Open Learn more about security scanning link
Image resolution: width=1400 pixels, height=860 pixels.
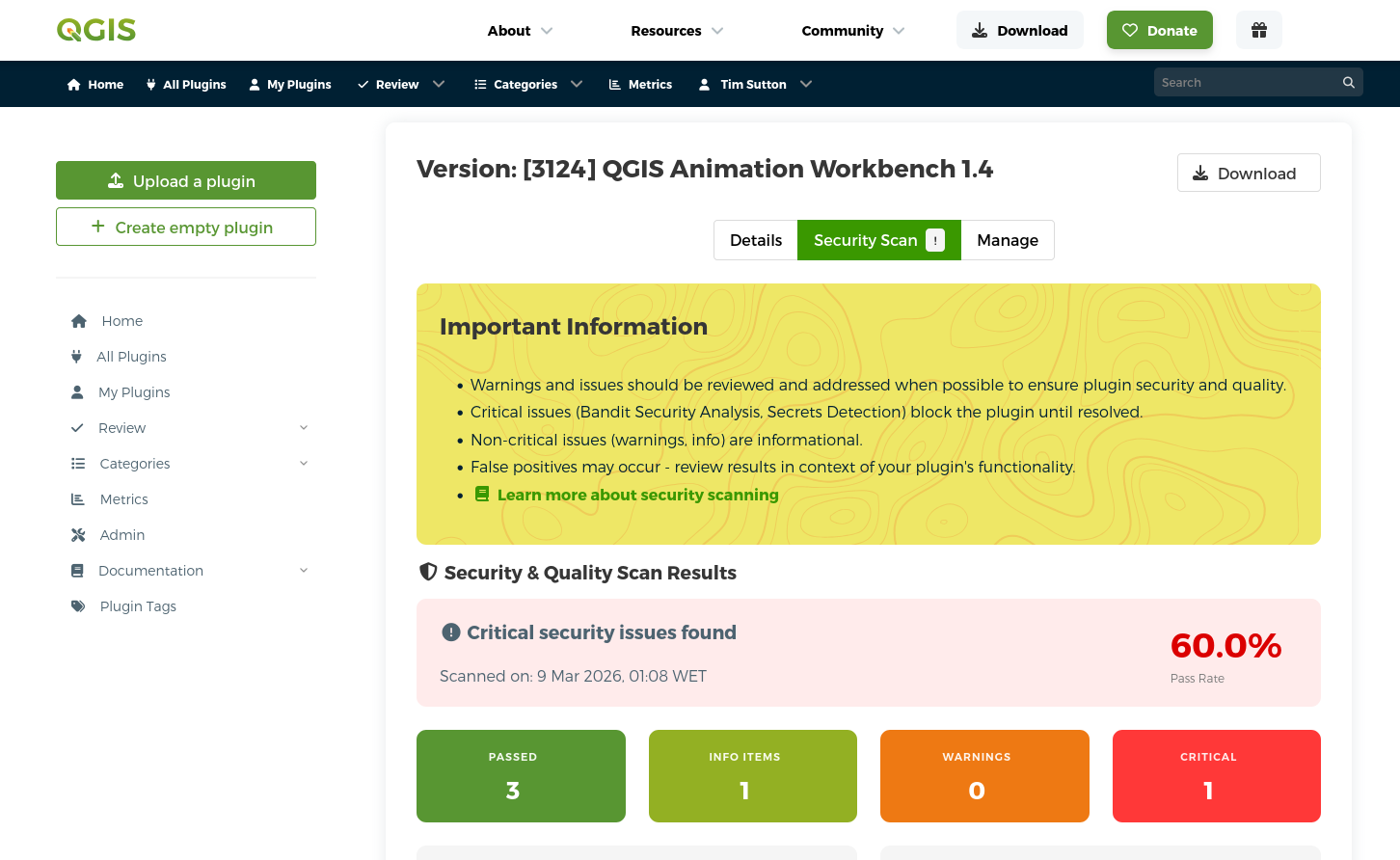pos(637,495)
